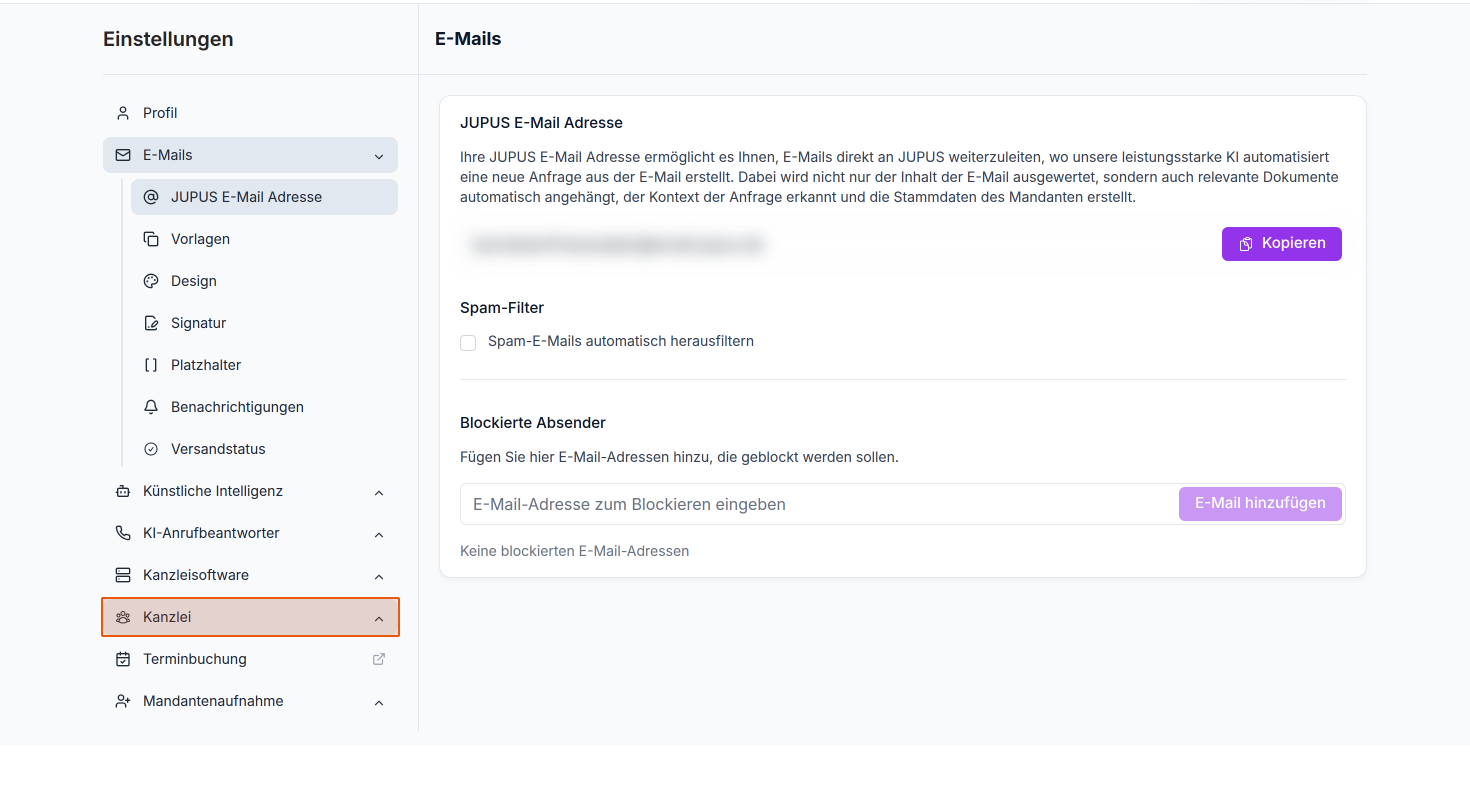Focus the E-Mail-Adresse zum Blockieren field
This screenshot has height=802, width=1470.
pyautogui.click(x=820, y=504)
